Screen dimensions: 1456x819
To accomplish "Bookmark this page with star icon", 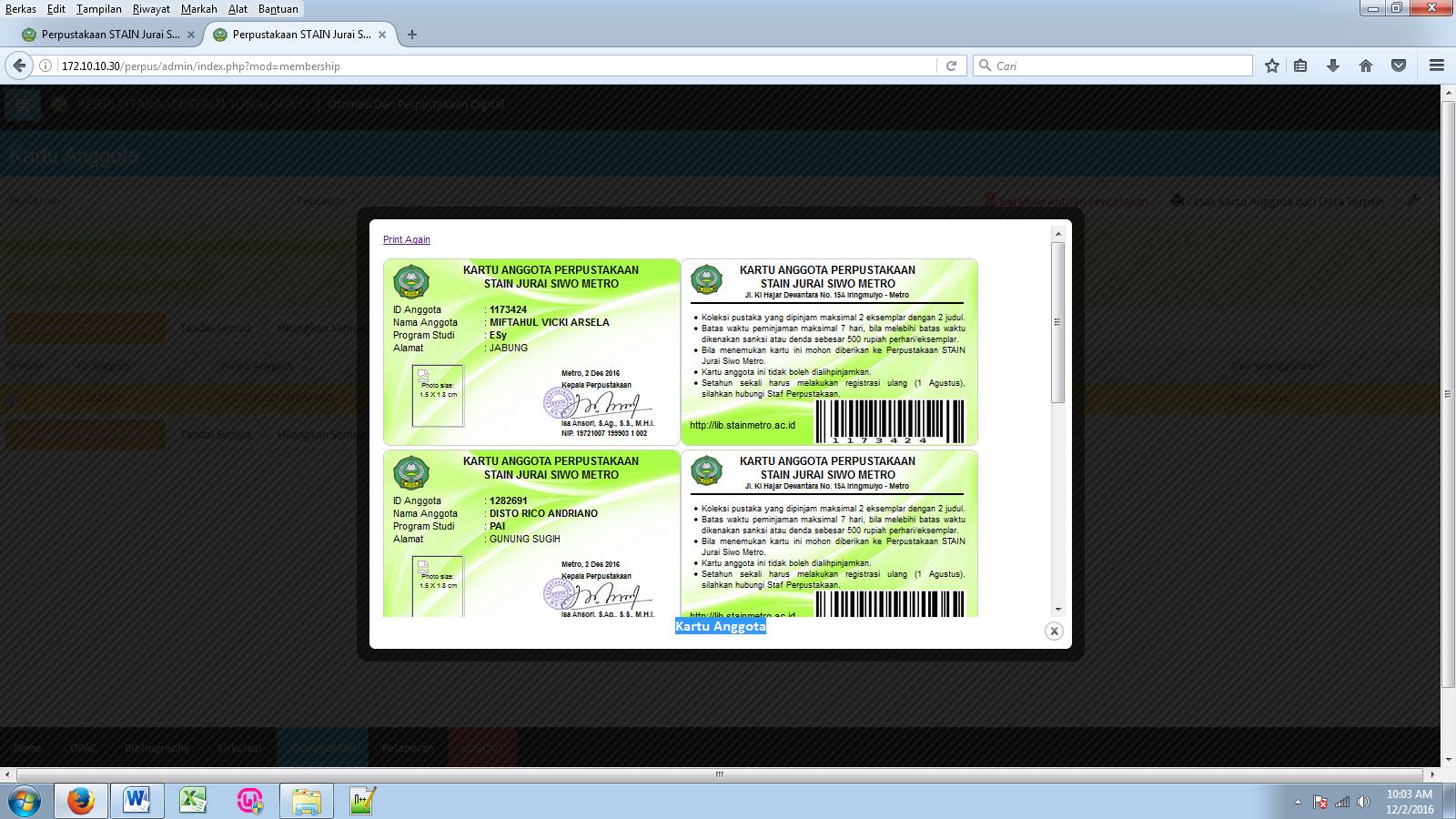I will (1272, 66).
